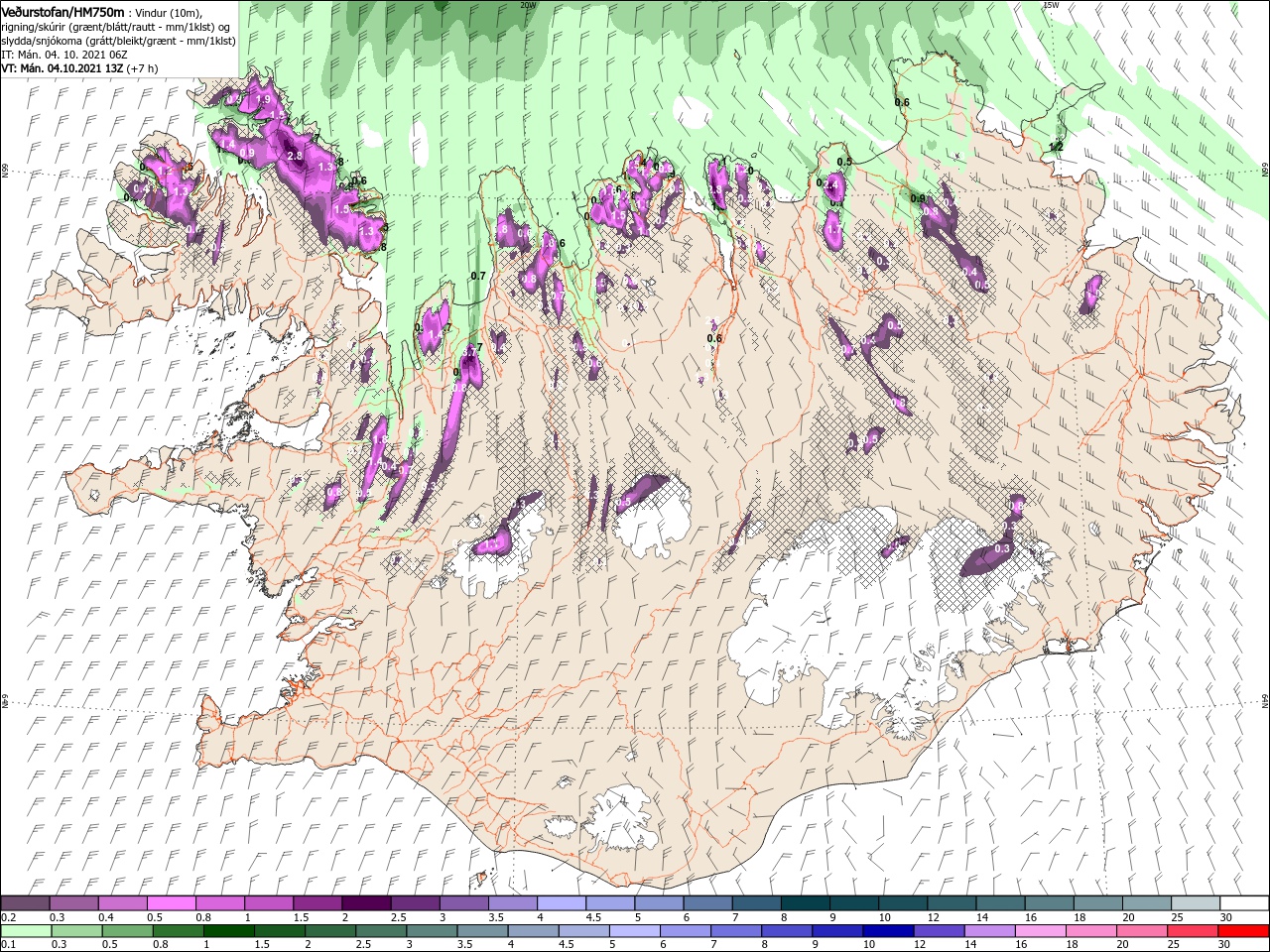Select the bottom-row rain swatch starting at 7
The width and height of the screenshot is (1270, 952).
735,931
